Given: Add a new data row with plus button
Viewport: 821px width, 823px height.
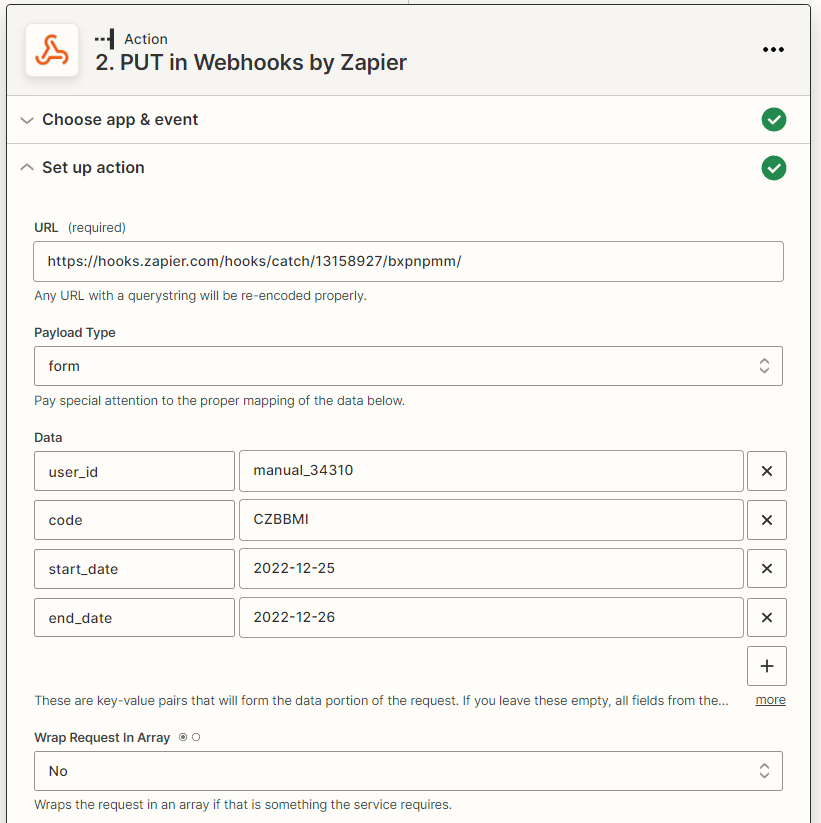Looking at the screenshot, I should point(767,666).
